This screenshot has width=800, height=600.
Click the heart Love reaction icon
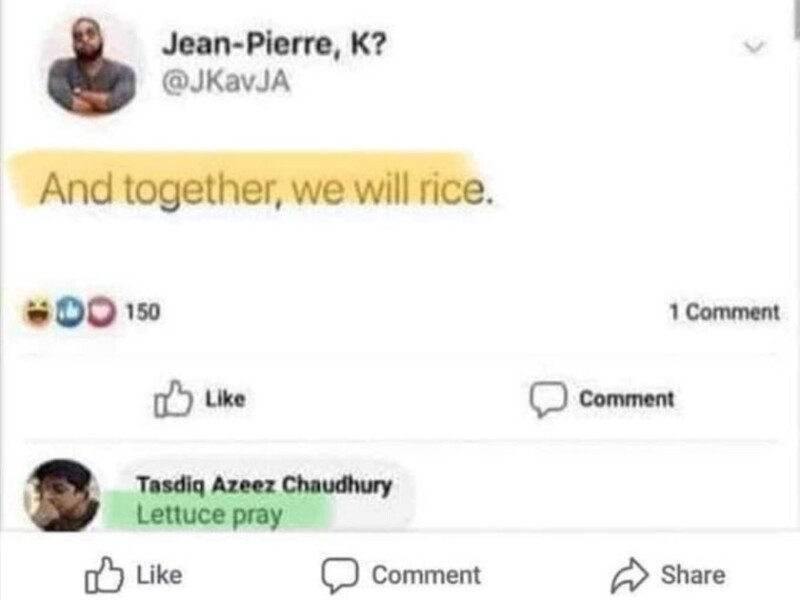tap(103, 313)
